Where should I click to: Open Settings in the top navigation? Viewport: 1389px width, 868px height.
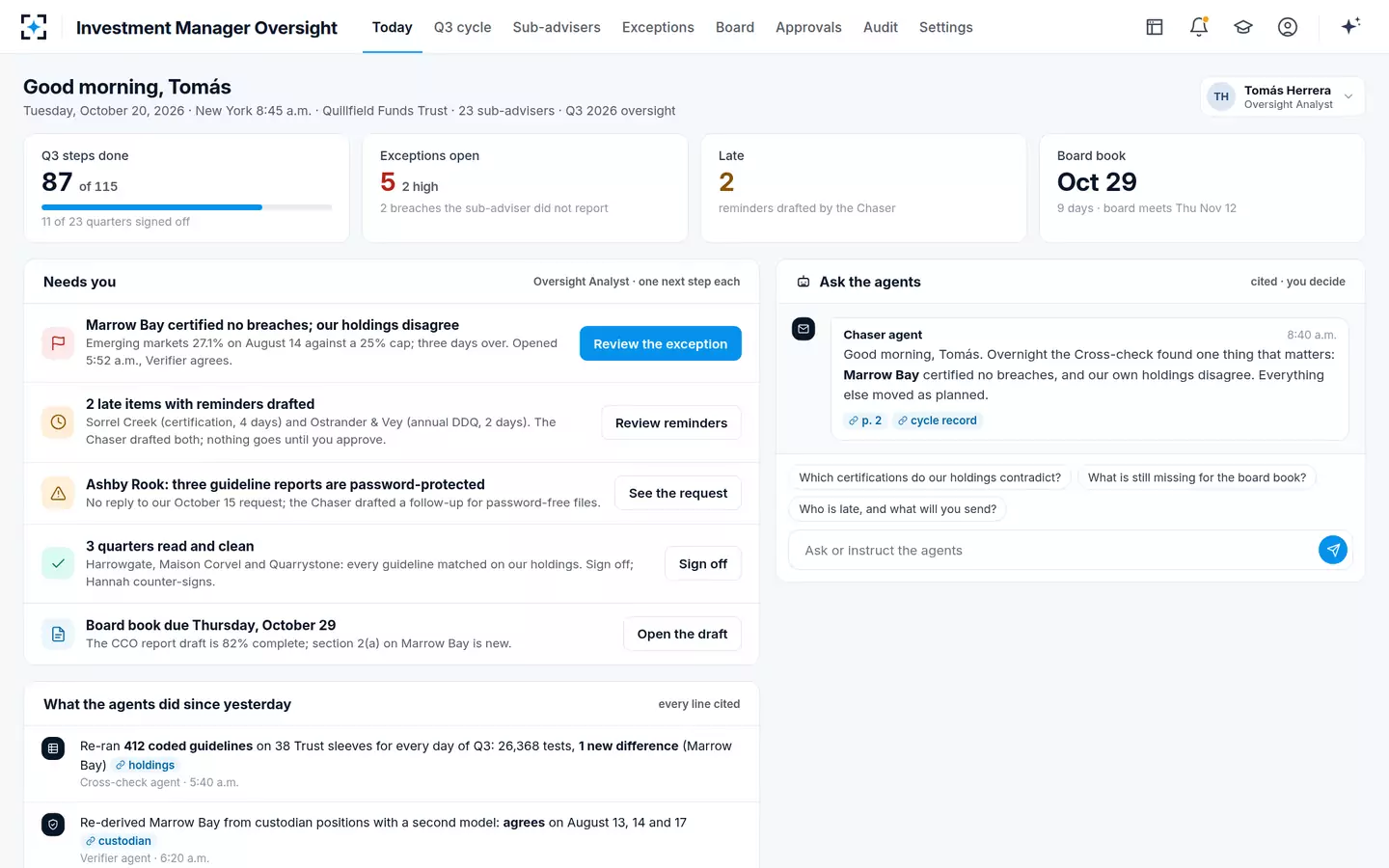coord(946,27)
